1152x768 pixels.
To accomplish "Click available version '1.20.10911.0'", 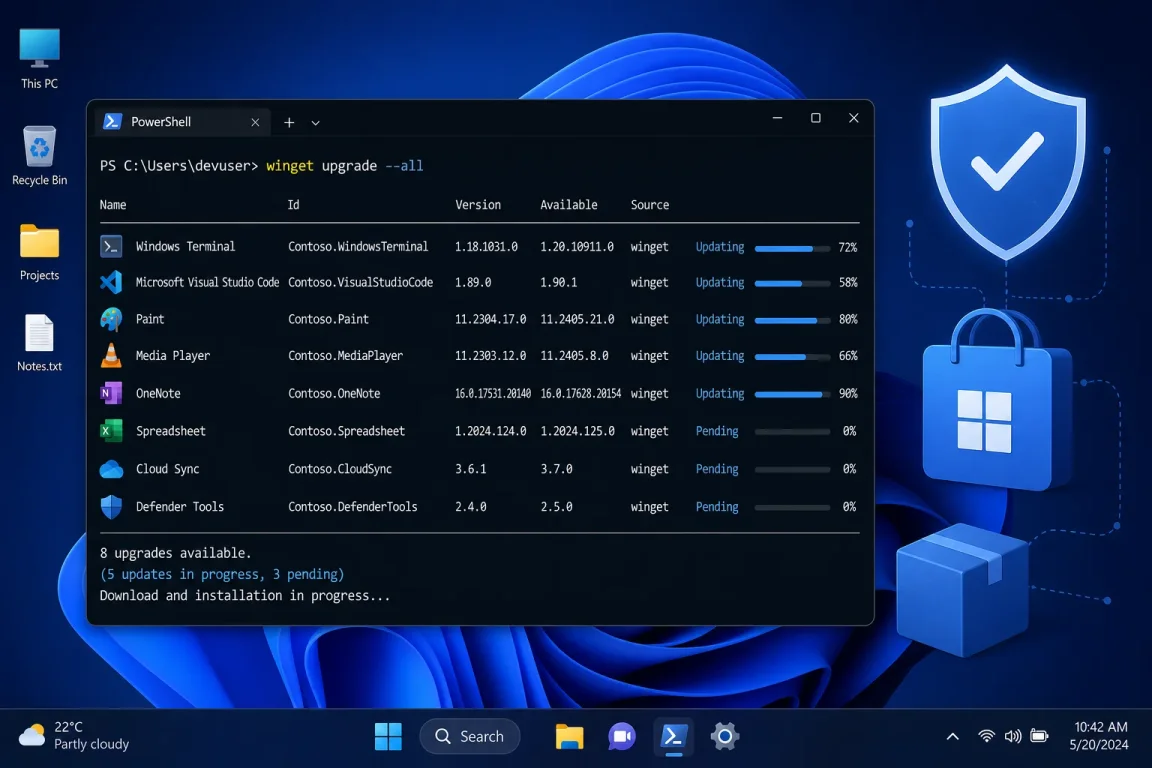I will (x=577, y=247).
